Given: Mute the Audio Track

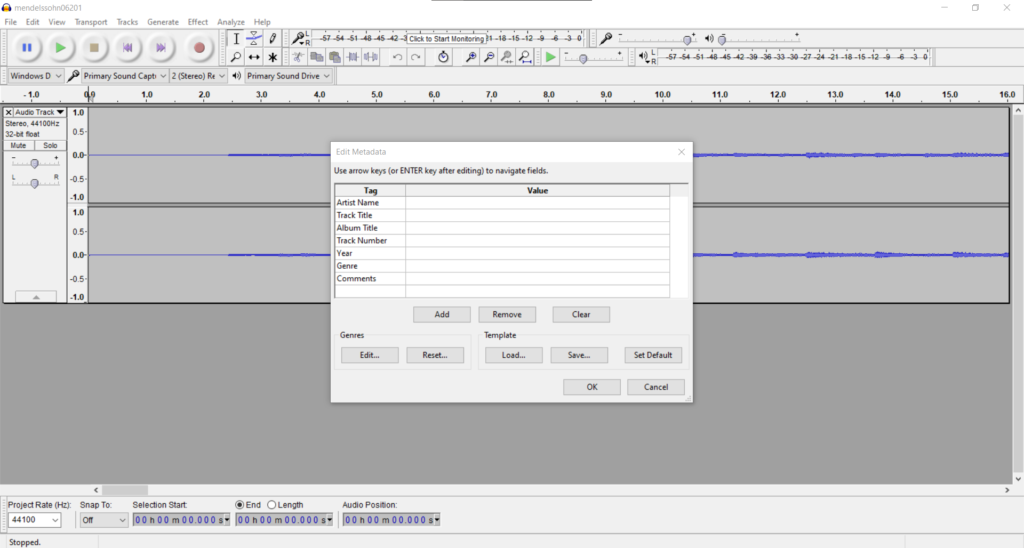Looking at the screenshot, I should [19, 145].
